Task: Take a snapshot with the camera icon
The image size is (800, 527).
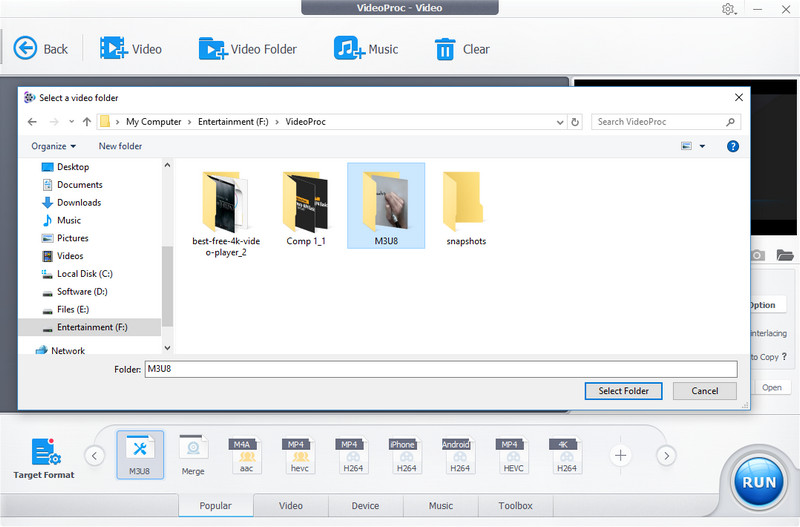Action: 758,255
